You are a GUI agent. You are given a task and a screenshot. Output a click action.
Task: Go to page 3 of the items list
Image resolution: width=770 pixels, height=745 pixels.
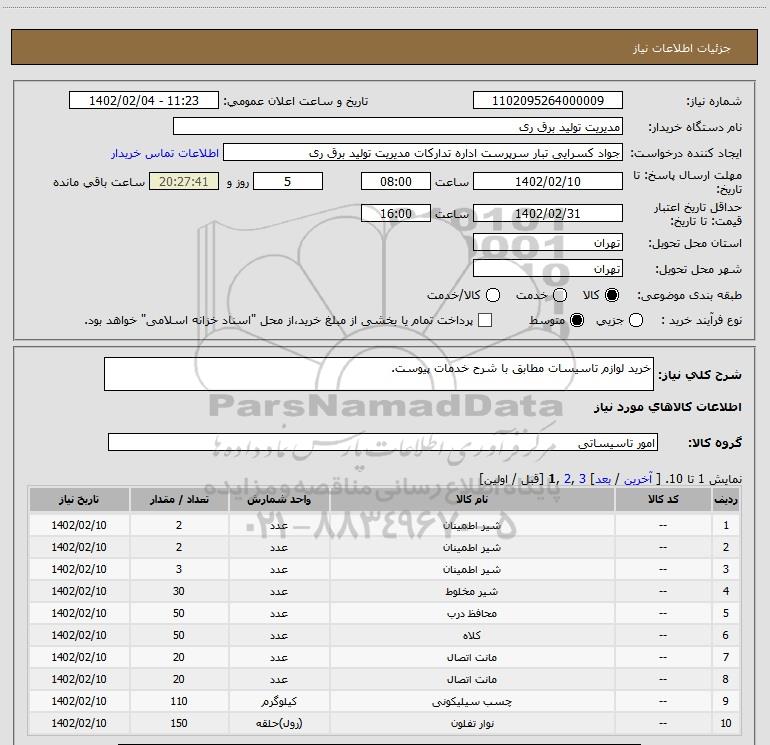pyautogui.click(x=582, y=478)
